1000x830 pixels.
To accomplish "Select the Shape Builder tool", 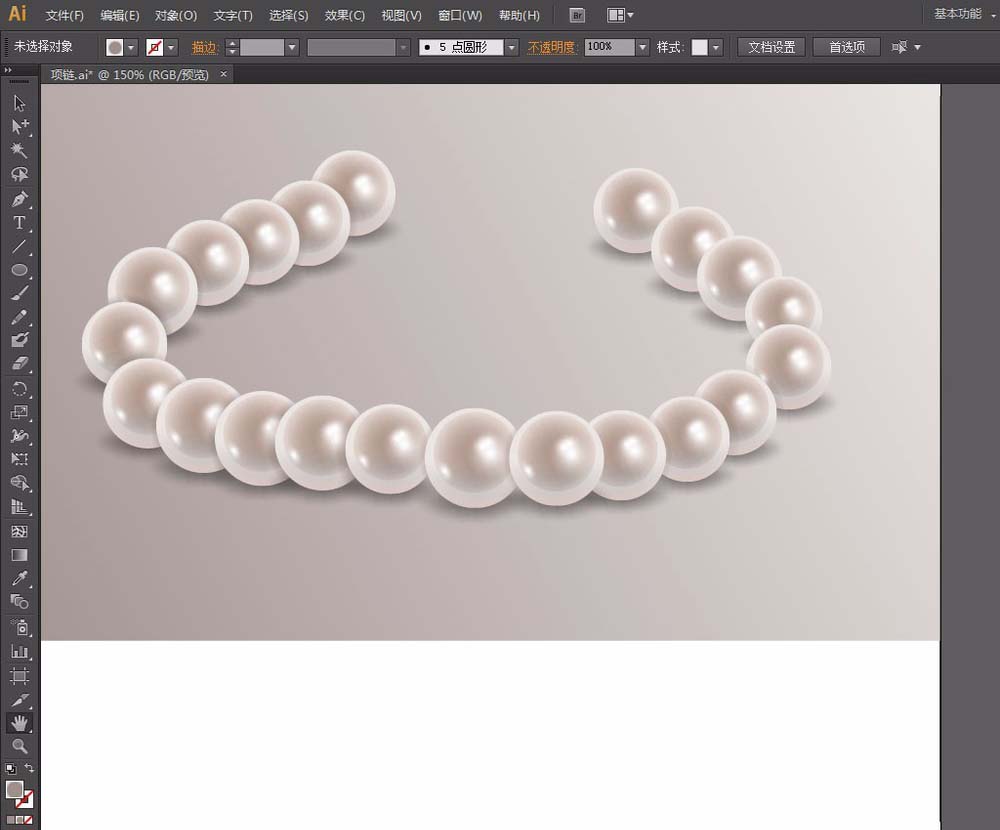I will pyautogui.click(x=19, y=483).
